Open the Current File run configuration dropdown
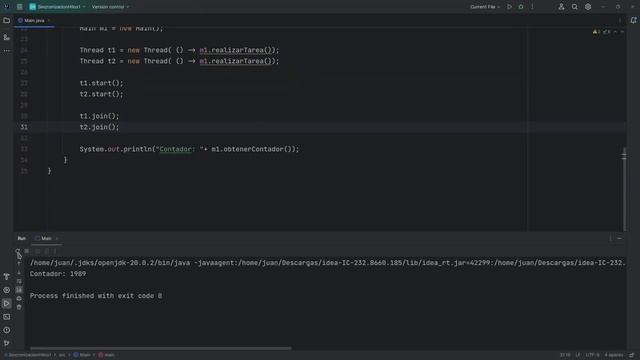 (x=485, y=7)
